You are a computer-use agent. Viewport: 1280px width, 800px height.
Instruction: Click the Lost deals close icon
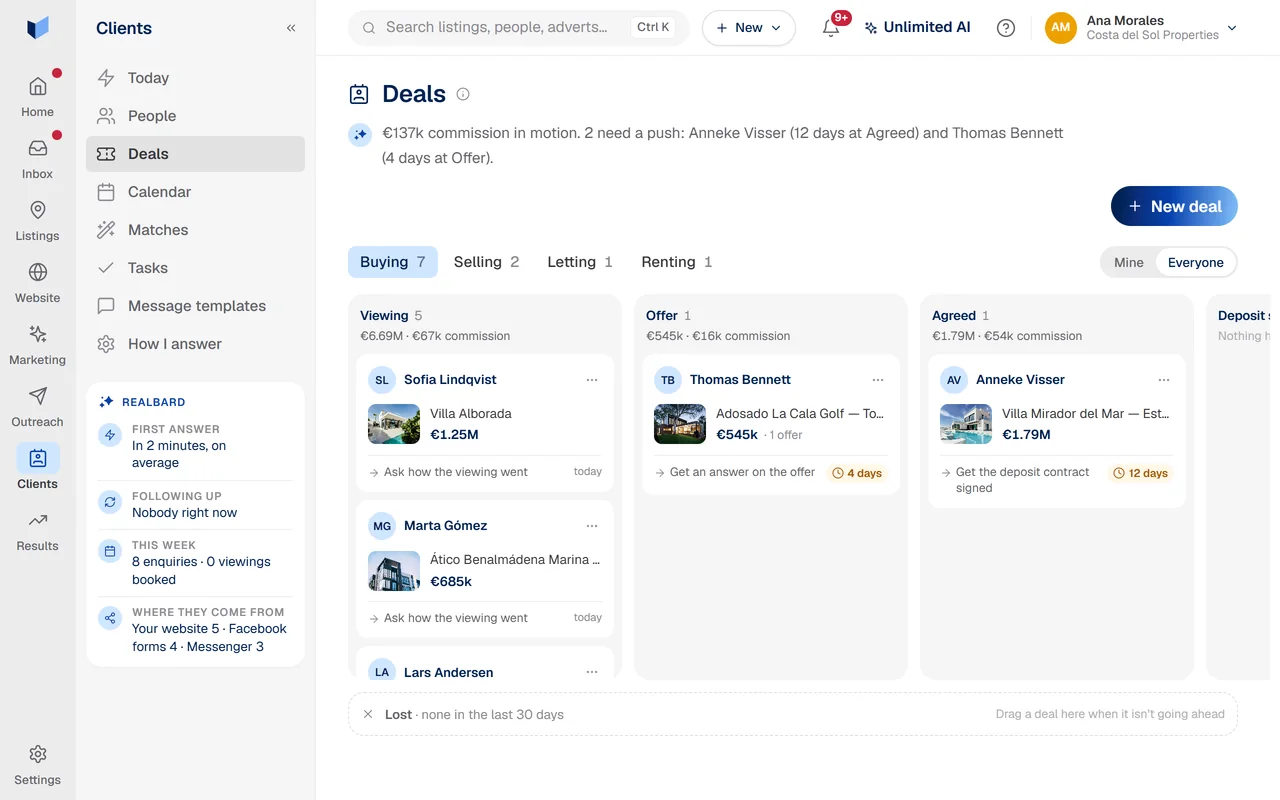[x=368, y=714]
